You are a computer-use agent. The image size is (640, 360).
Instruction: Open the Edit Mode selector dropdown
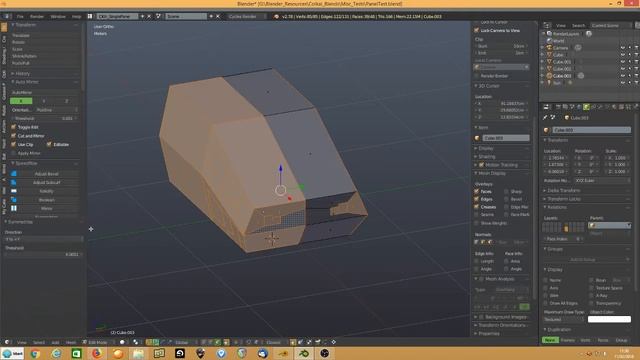click(x=98, y=342)
